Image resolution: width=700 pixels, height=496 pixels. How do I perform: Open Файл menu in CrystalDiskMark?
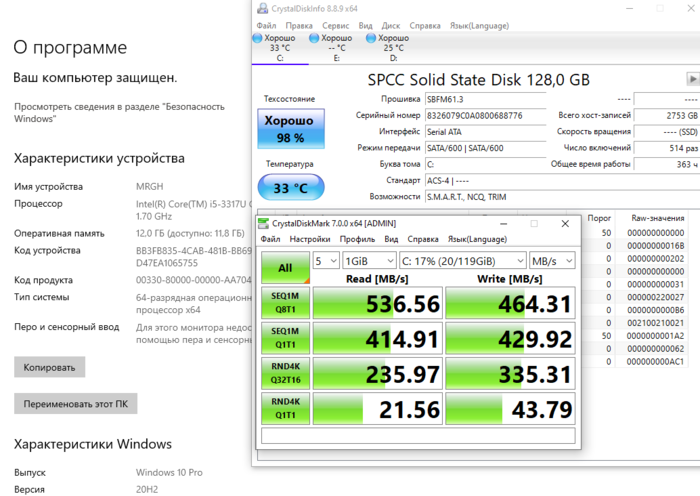(270, 239)
